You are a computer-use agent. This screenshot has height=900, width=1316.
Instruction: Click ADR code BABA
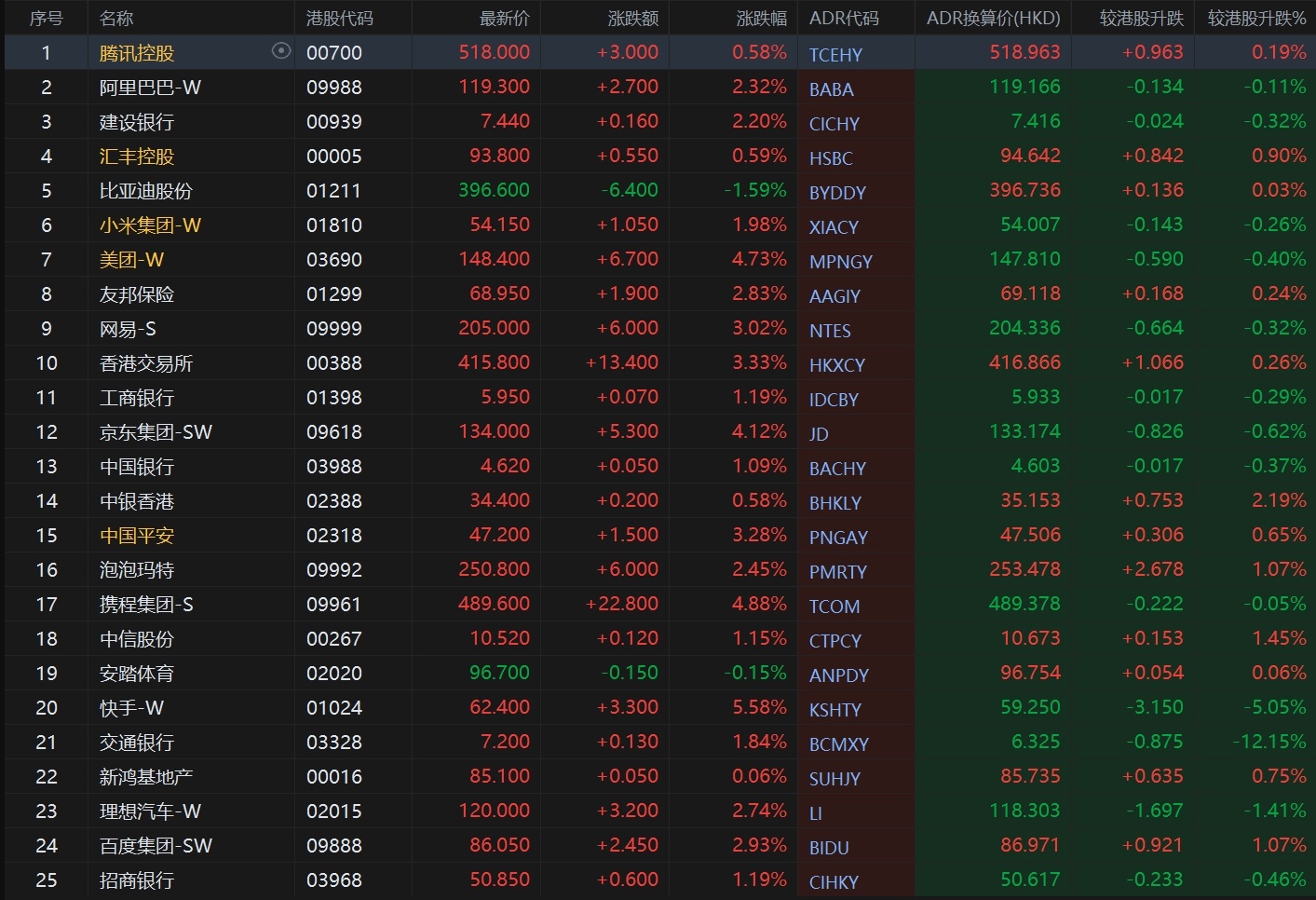click(831, 89)
